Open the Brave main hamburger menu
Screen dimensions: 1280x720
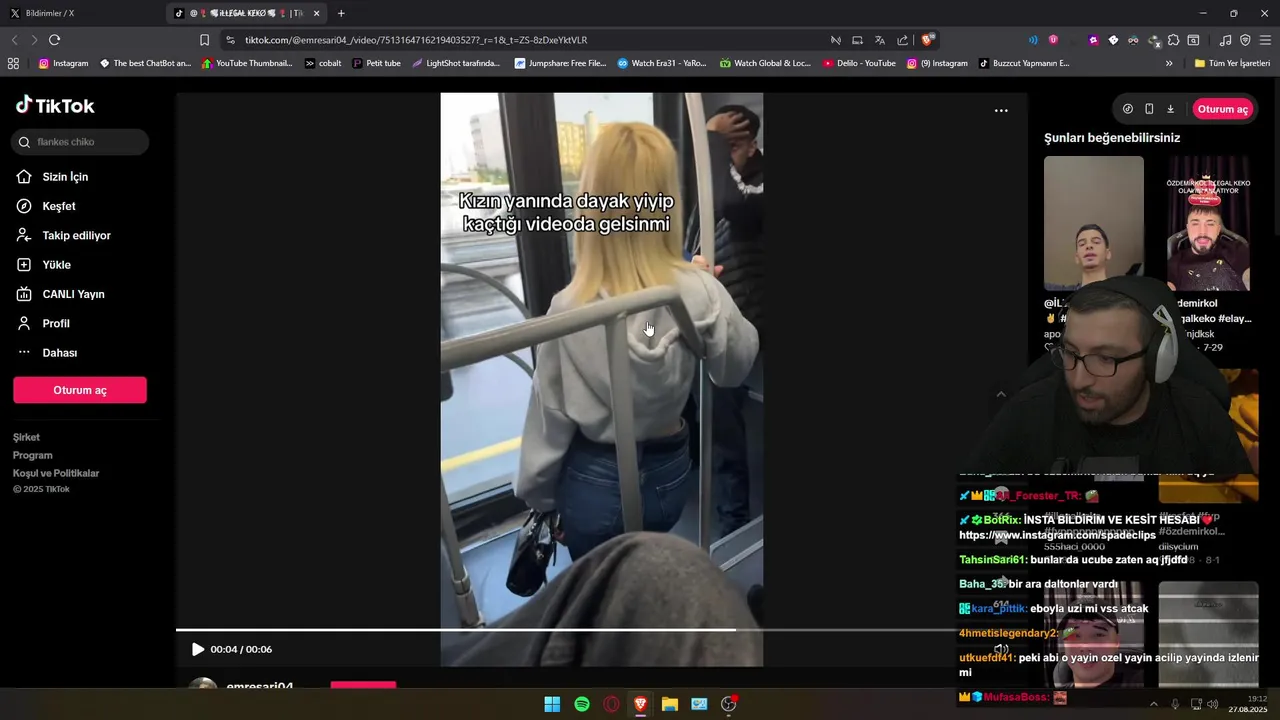click(1265, 40)
